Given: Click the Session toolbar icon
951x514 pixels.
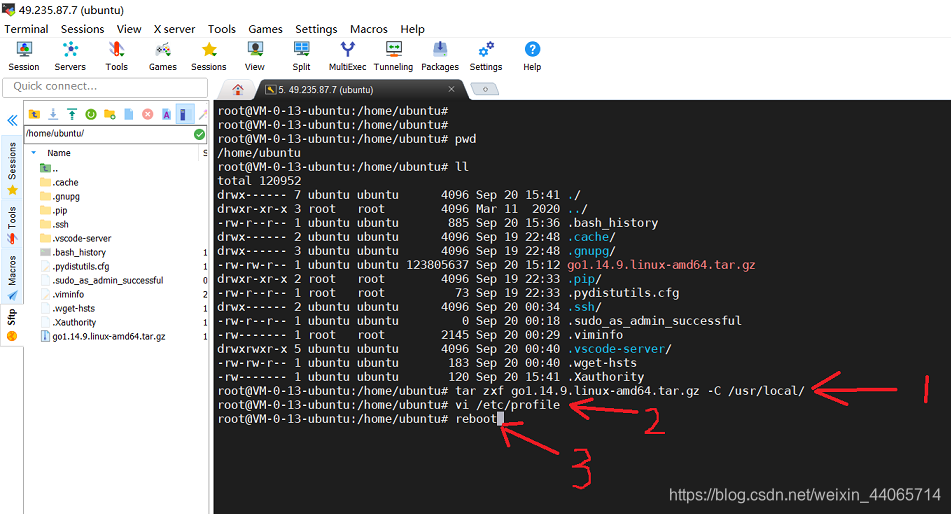Looking at the screenshot, I should (24, 56).
